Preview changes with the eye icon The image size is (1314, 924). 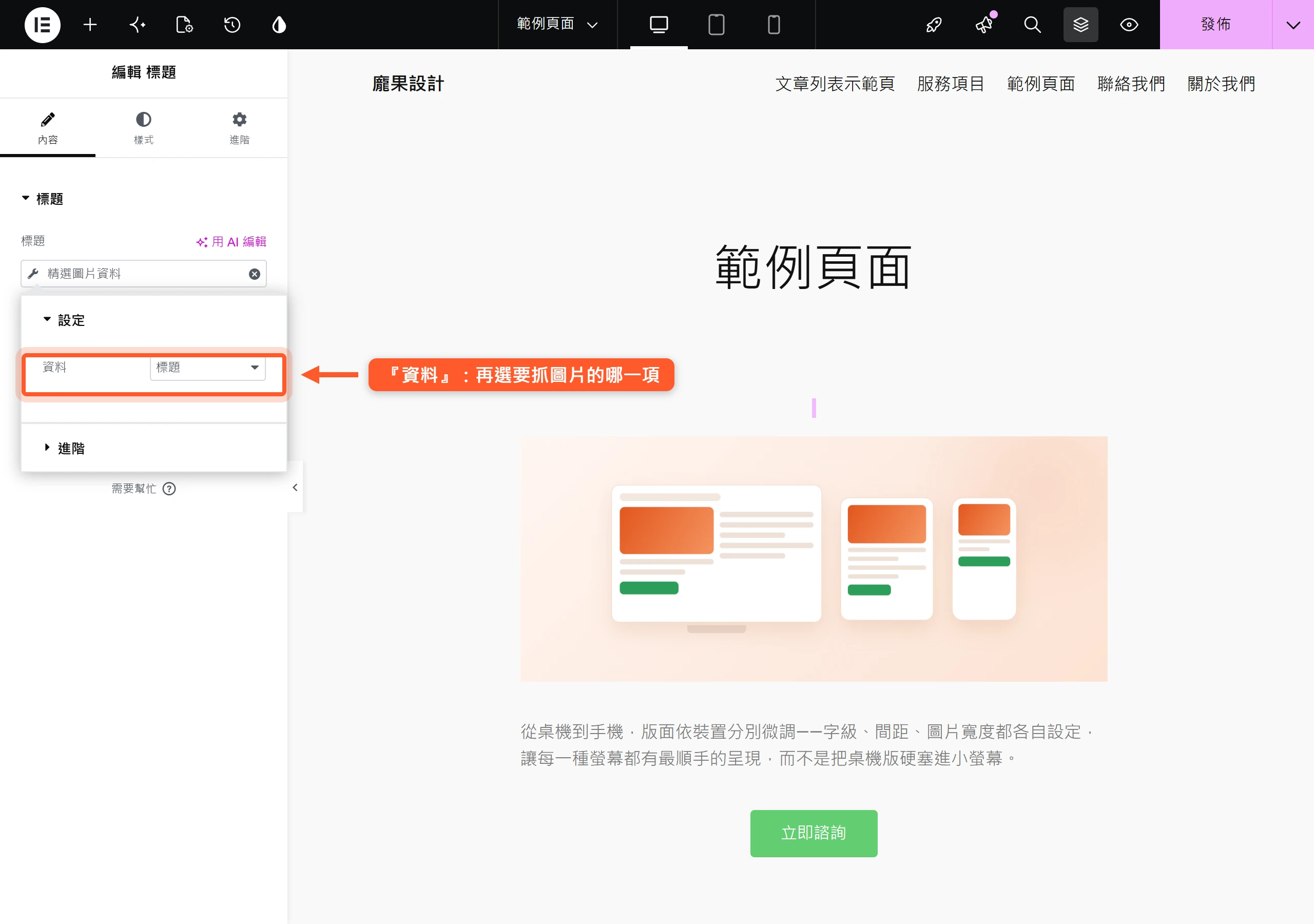pyautogui.click(x=1129, y=25)
